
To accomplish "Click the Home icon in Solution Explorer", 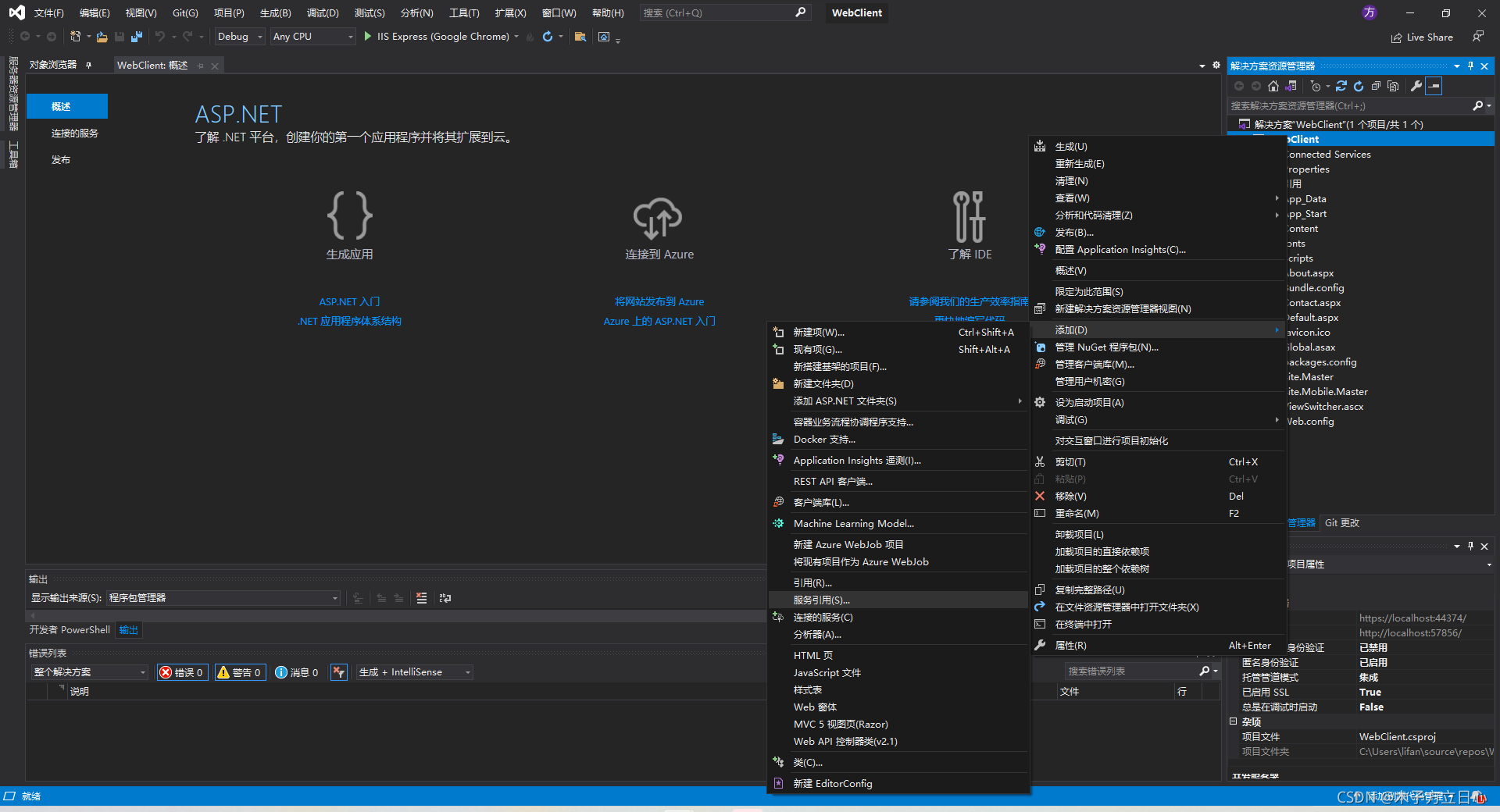I will point(1273,86).
